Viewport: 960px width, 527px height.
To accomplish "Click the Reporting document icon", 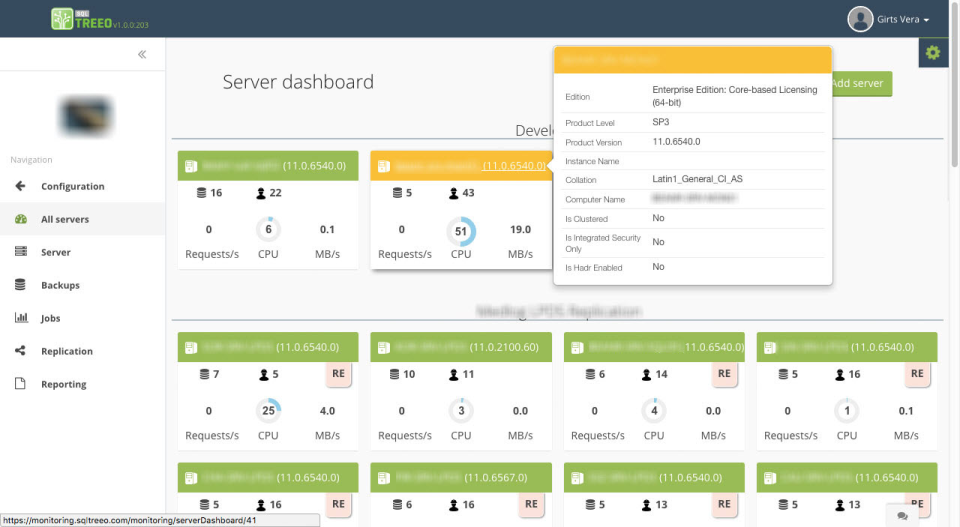I will pyautogui.click(x=20, y=383).
